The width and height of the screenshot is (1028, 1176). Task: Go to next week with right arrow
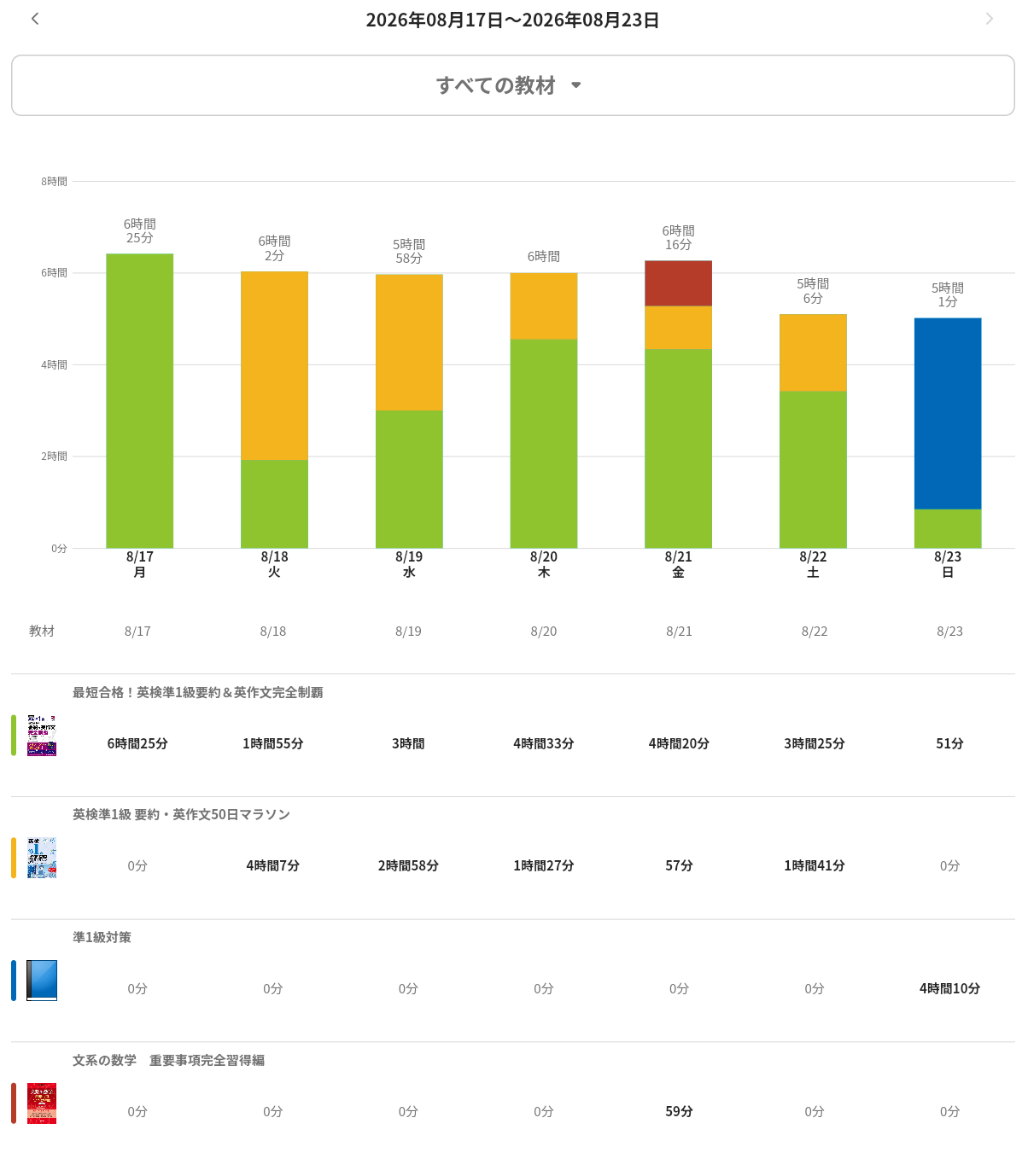[990, 19]
